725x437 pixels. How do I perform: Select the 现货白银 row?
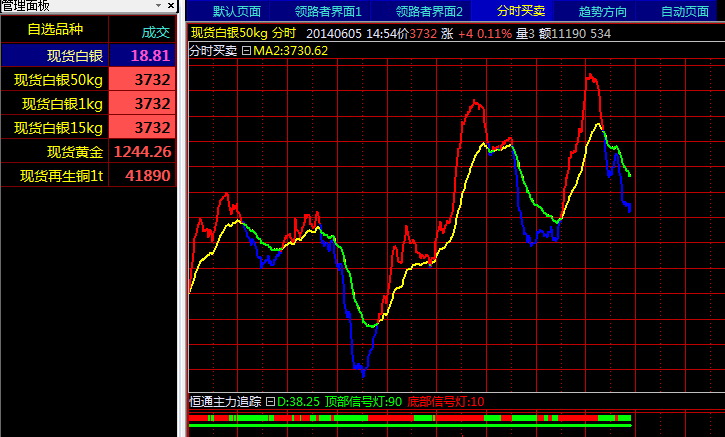88,55
